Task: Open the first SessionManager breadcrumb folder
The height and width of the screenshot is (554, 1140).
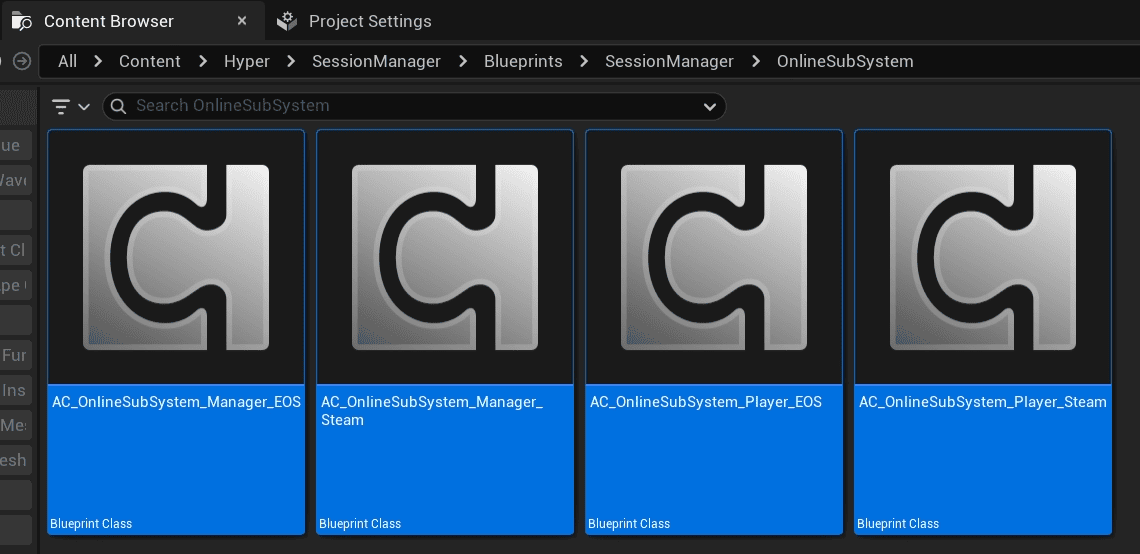Action: click(x=376, y=61)
